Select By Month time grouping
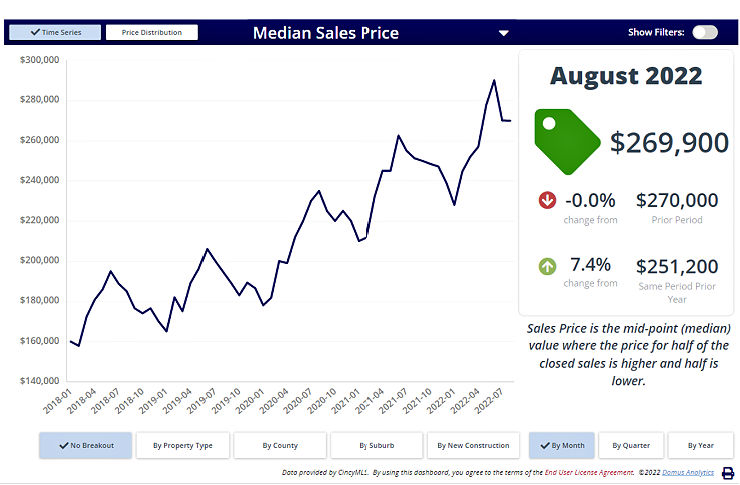 pos(562,445)
